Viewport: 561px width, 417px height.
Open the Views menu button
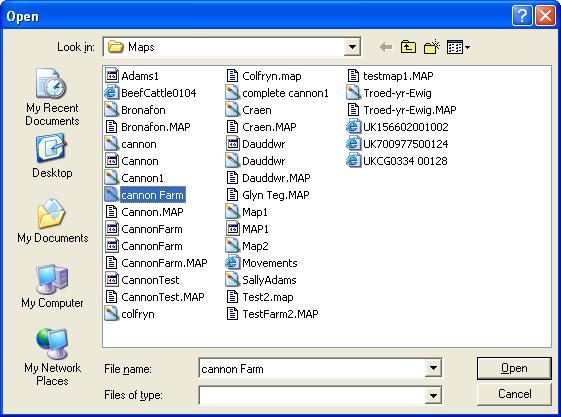(x=458, y=47)
